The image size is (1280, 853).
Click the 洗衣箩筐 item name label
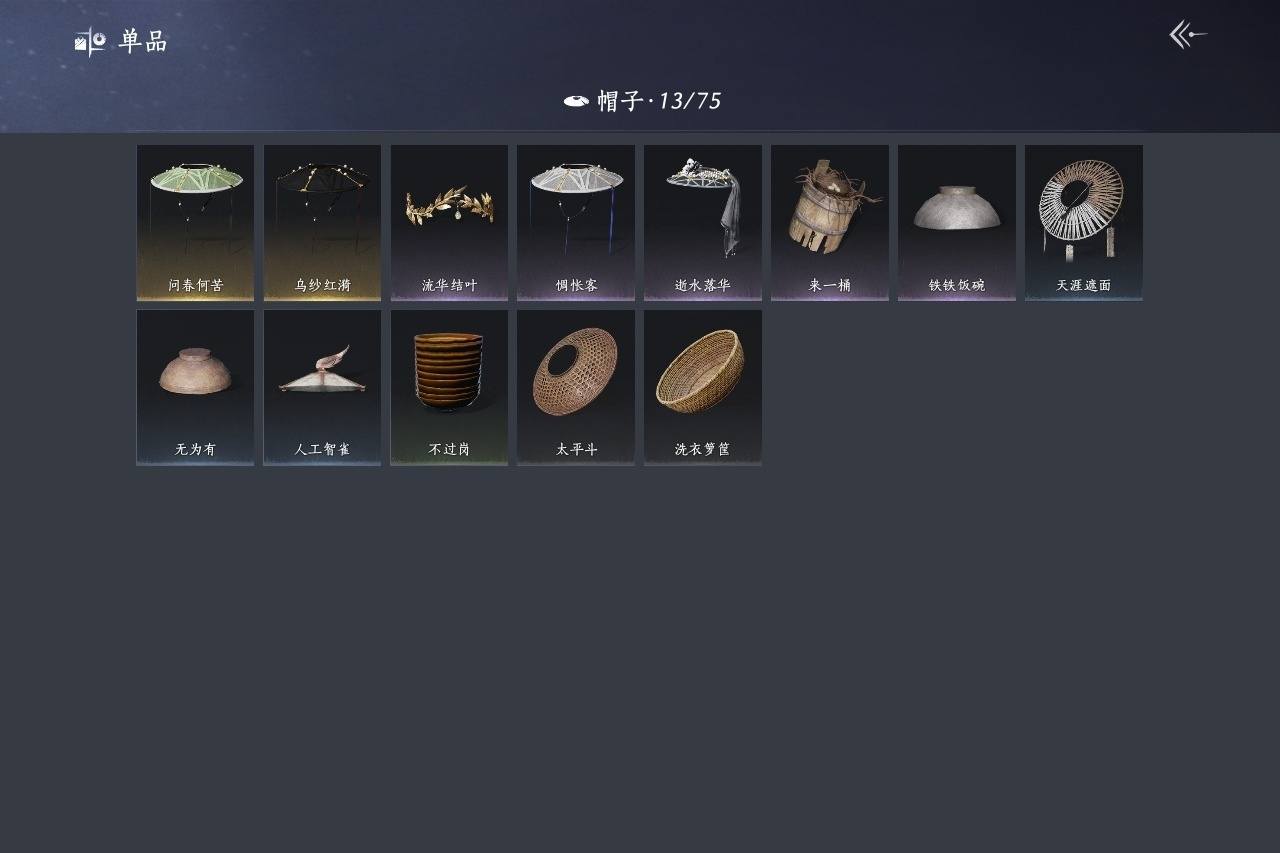click(703, 450)
